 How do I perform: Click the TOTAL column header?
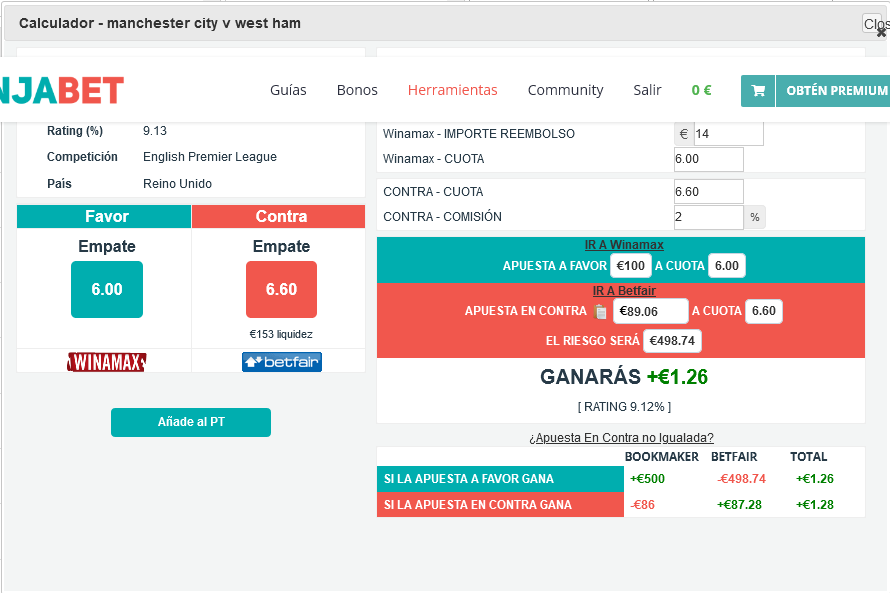coord(808,457)
